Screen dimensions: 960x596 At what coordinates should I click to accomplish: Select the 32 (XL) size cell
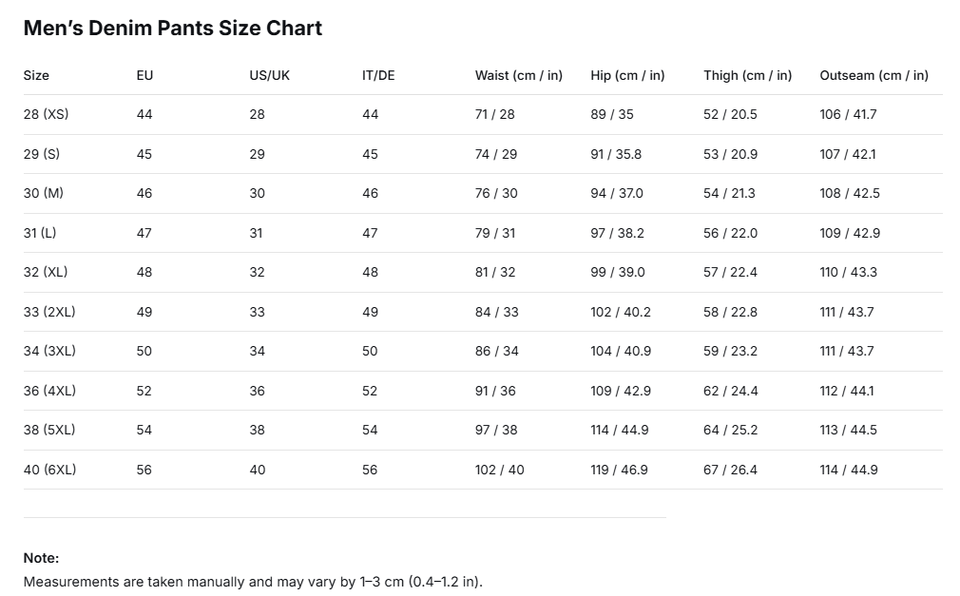click(x=46, y=272)
